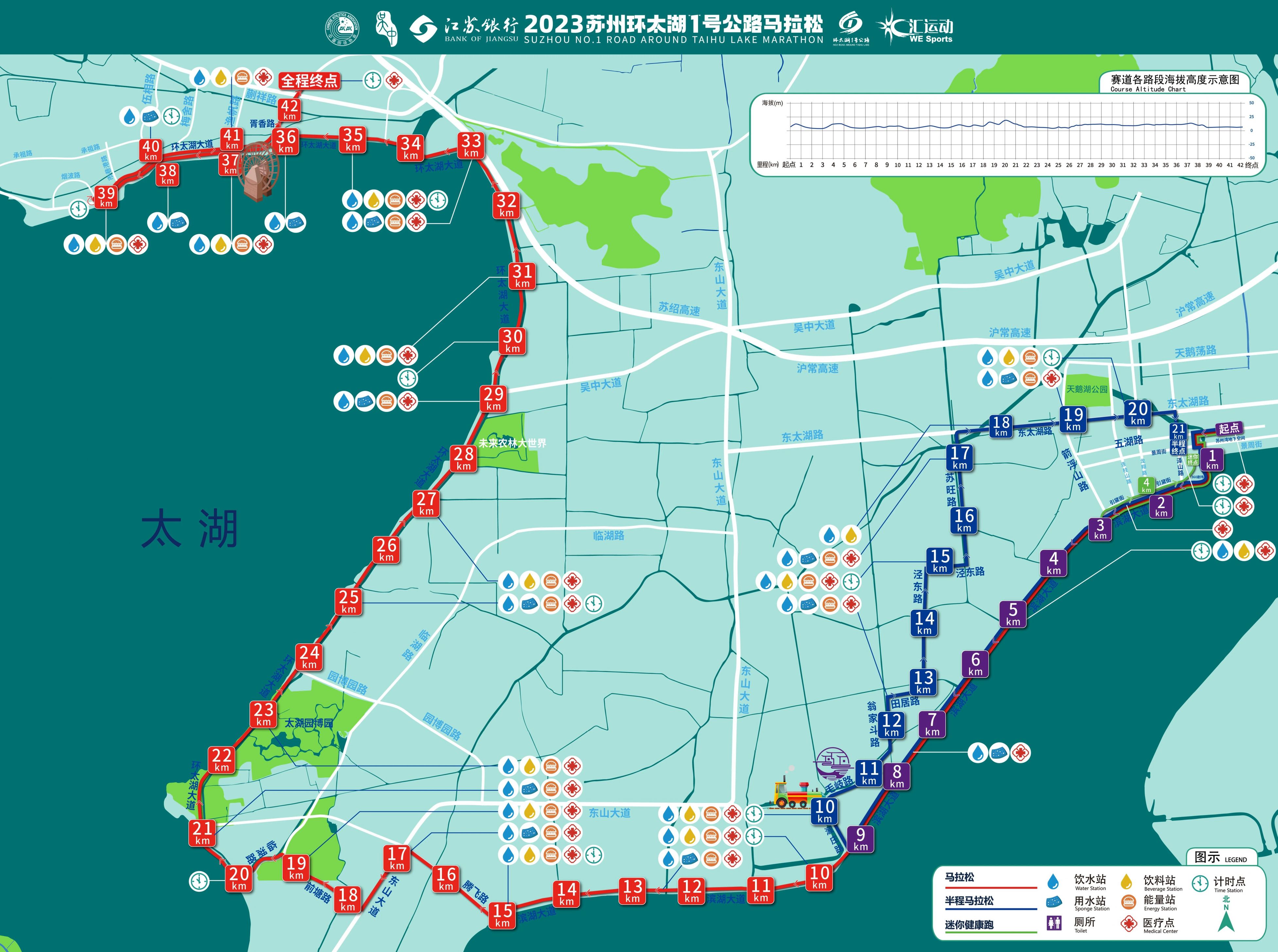Click the 未来农林大世界 label

click(x=512, y=443)
